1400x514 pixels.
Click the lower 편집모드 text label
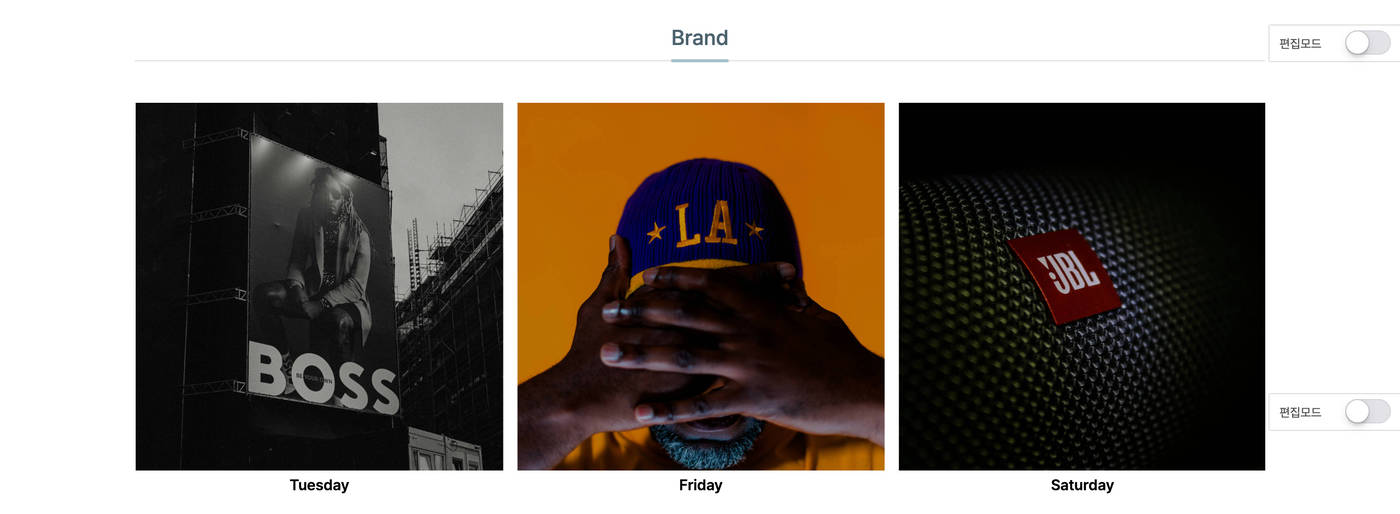point(1300,412)
